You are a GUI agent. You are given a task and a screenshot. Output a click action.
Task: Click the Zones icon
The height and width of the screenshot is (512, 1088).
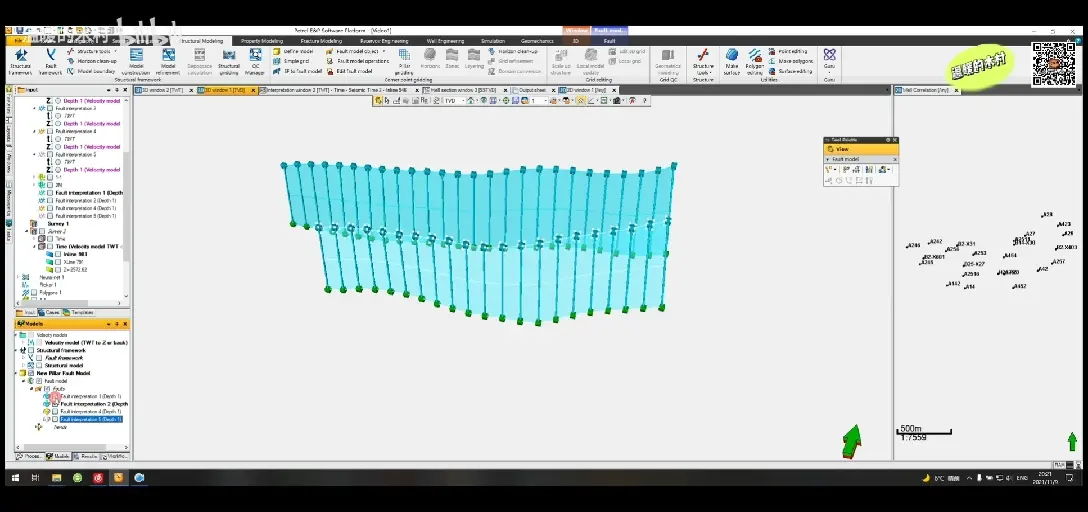[x=452, y=58]
